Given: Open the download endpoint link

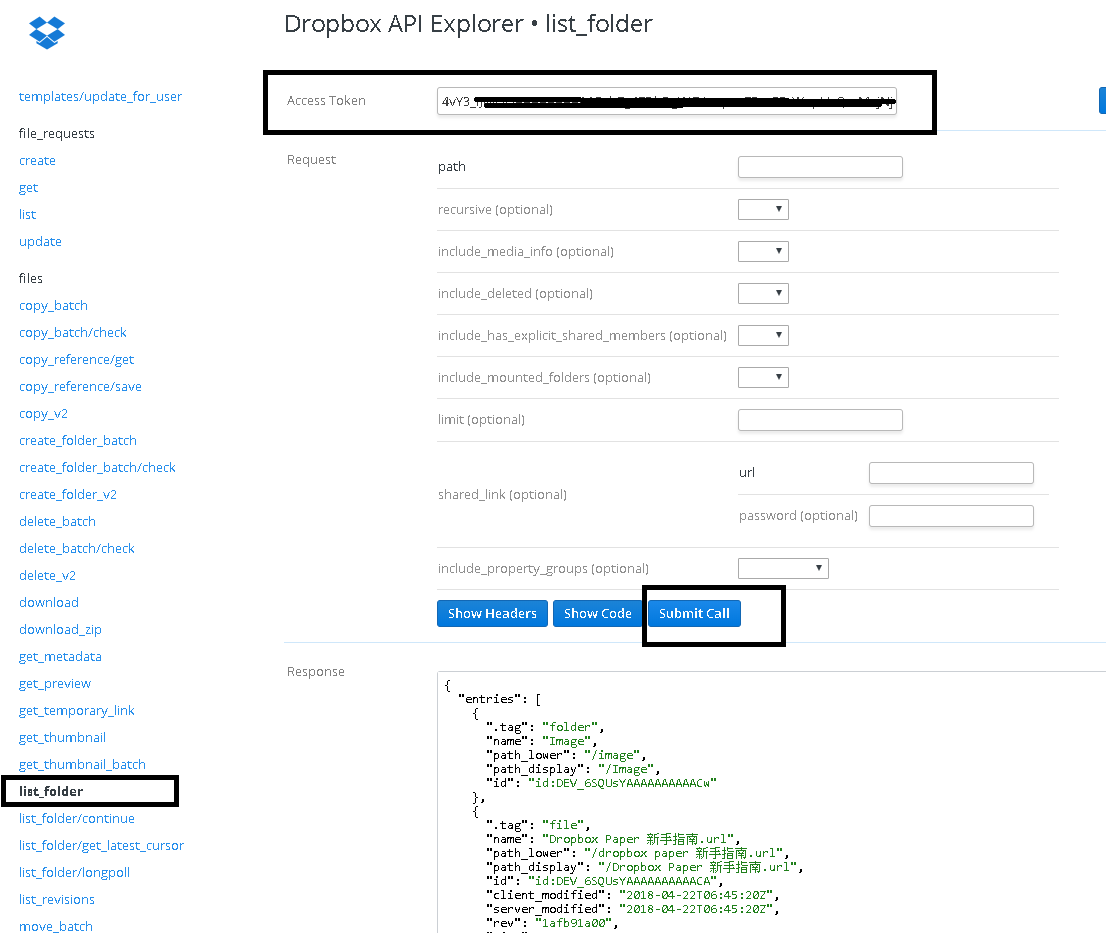Looking at the screenshot, I should tap(49, 602).
